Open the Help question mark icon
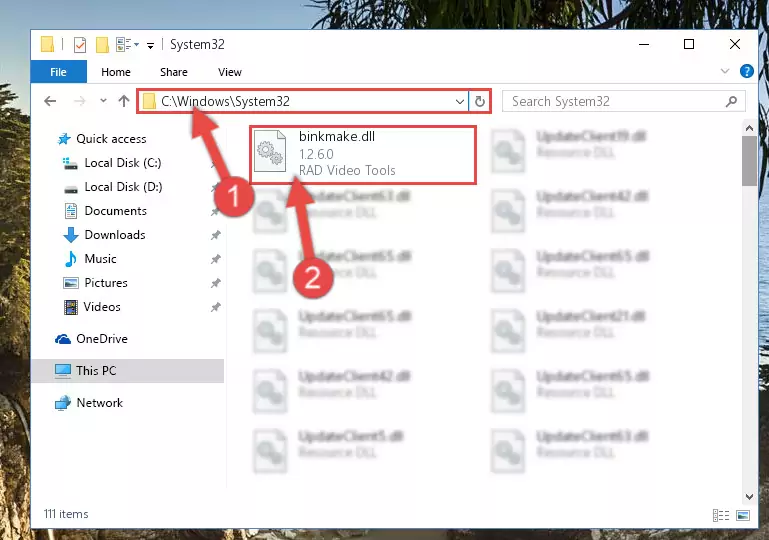Image resolution: width=769 pixels, height=540 pixels. pos(746,71)
